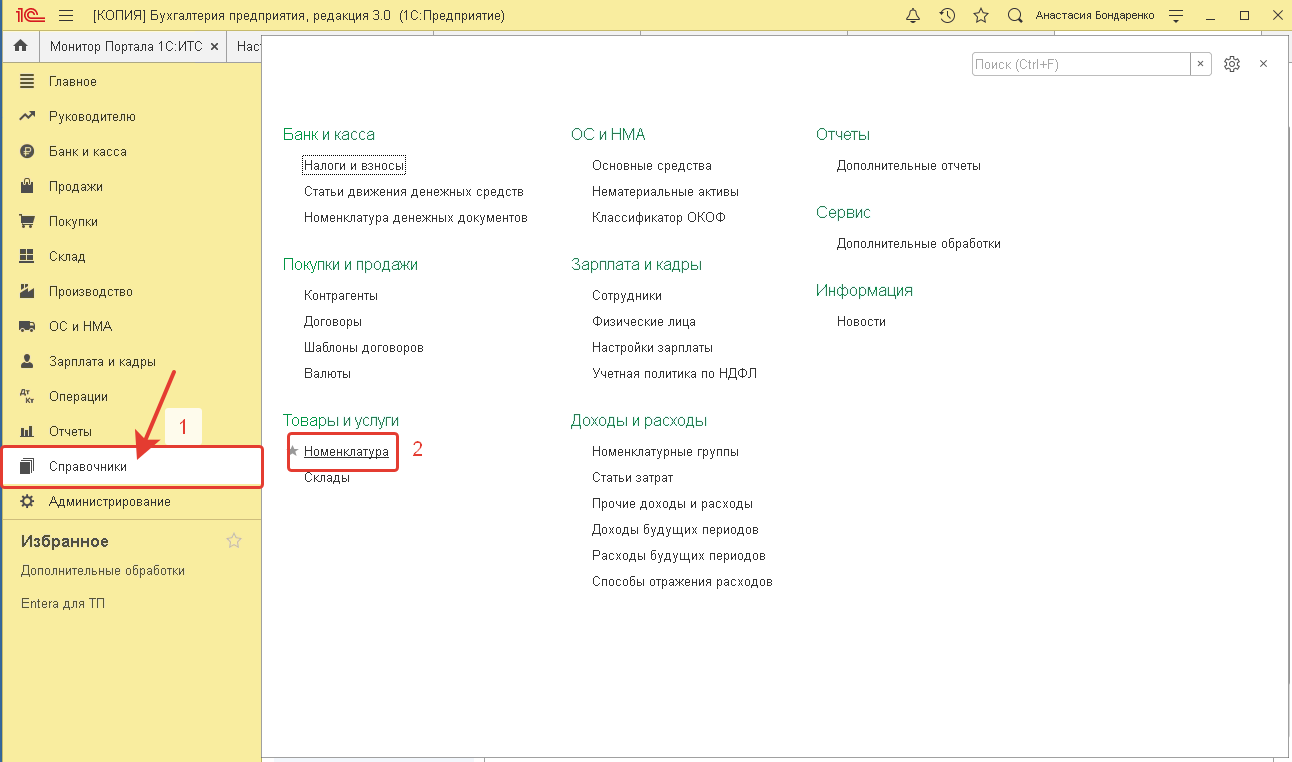The height and width of the screenshot is (762, 1292).
Task: Open service settings icon next to user name
Action: [x=1176, y=16]
